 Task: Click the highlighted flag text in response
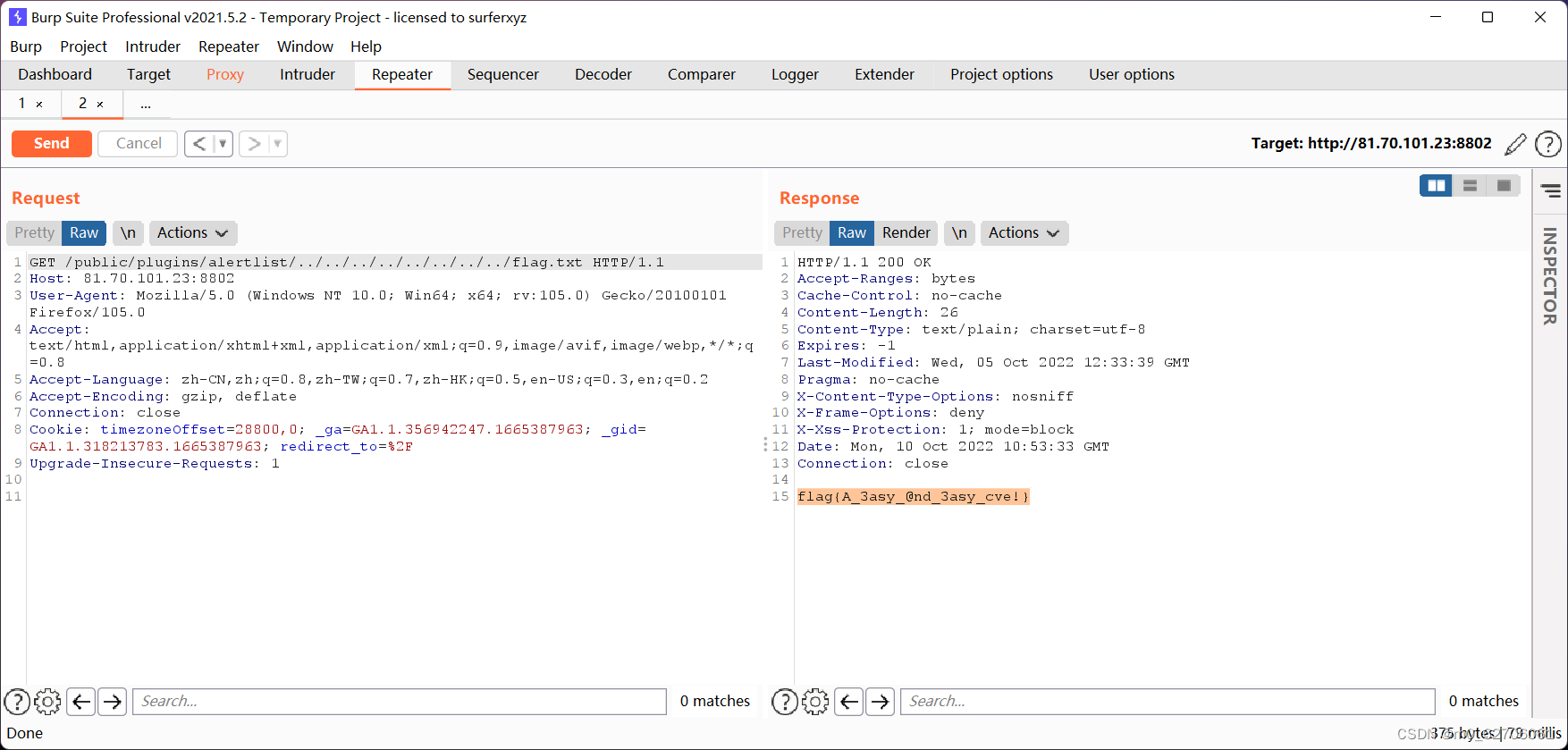[913, 496]
